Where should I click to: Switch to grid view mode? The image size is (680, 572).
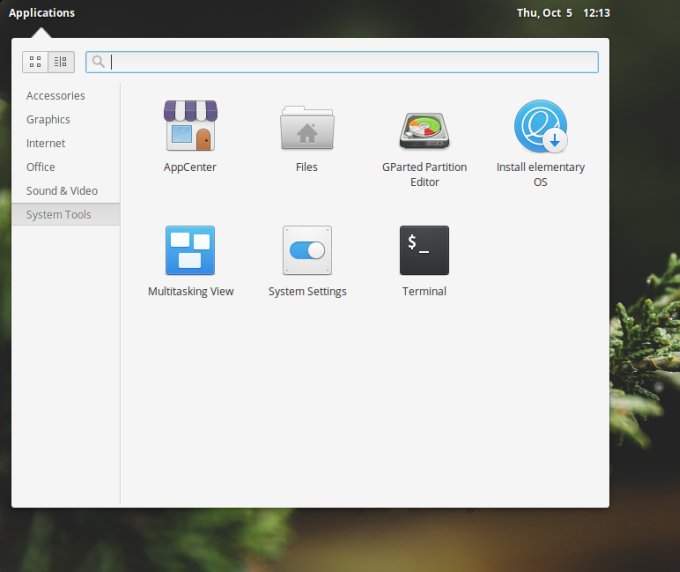35,62
